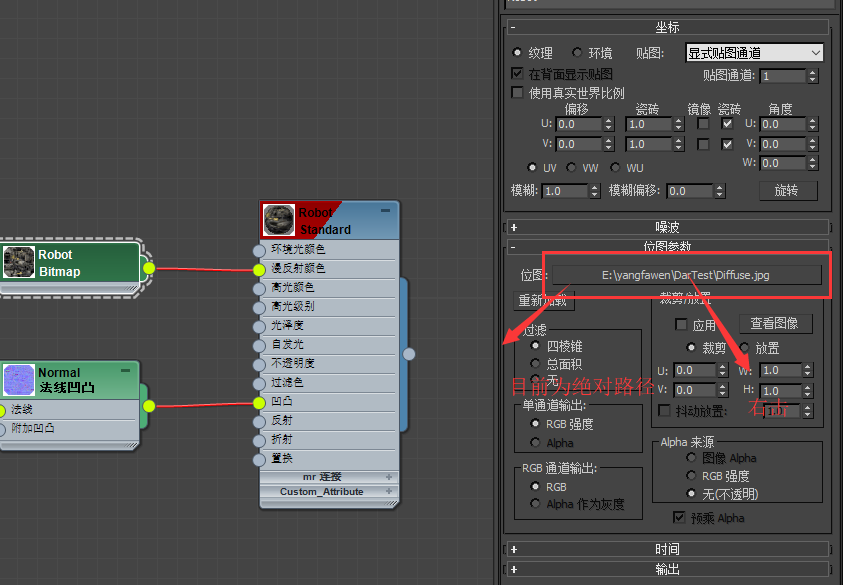Open the 贴图 channel type dropdown
843x585 pixels.
tap(754, 53)
